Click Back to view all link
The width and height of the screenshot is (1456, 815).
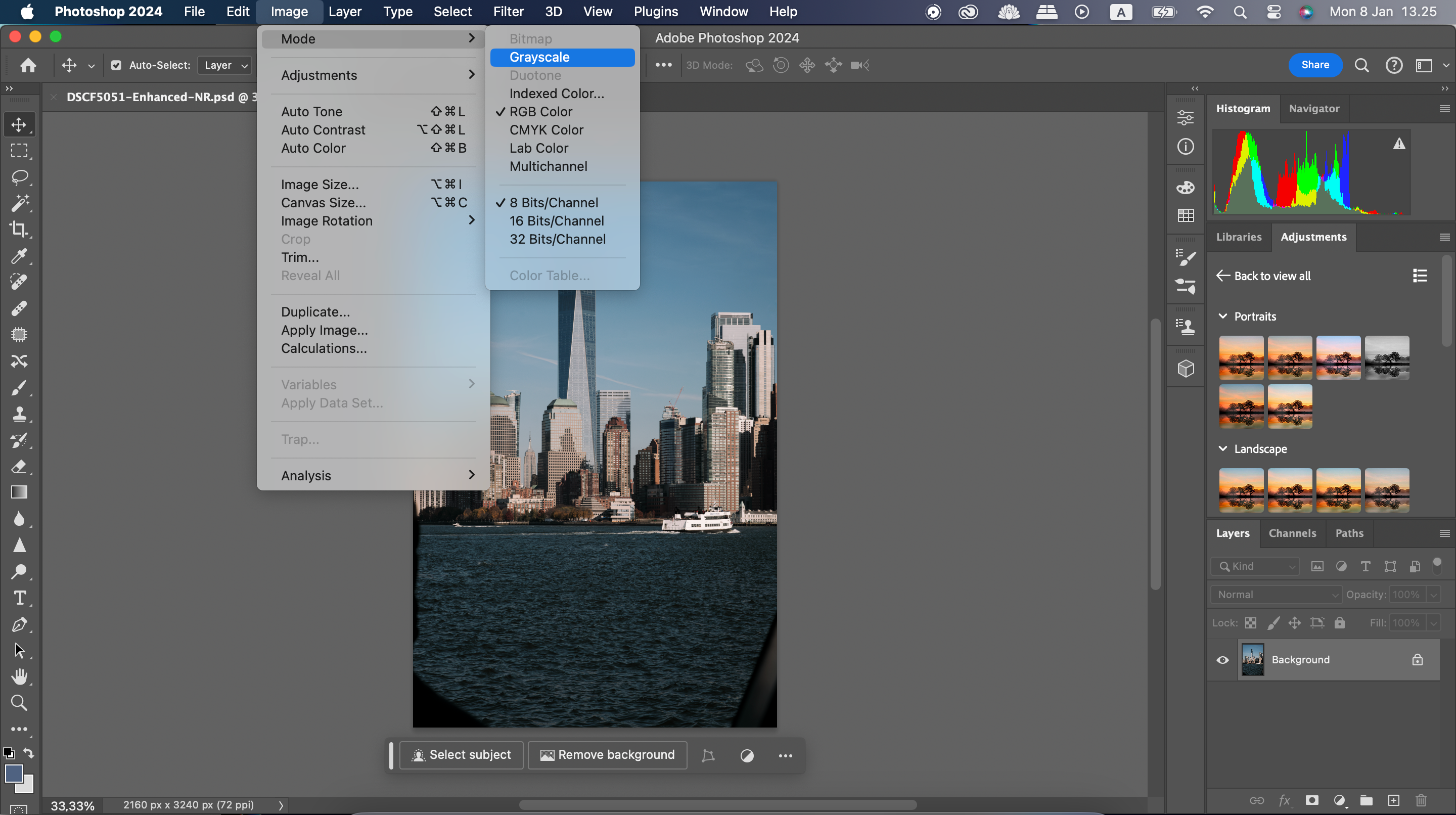click(x=1272, y=276)
